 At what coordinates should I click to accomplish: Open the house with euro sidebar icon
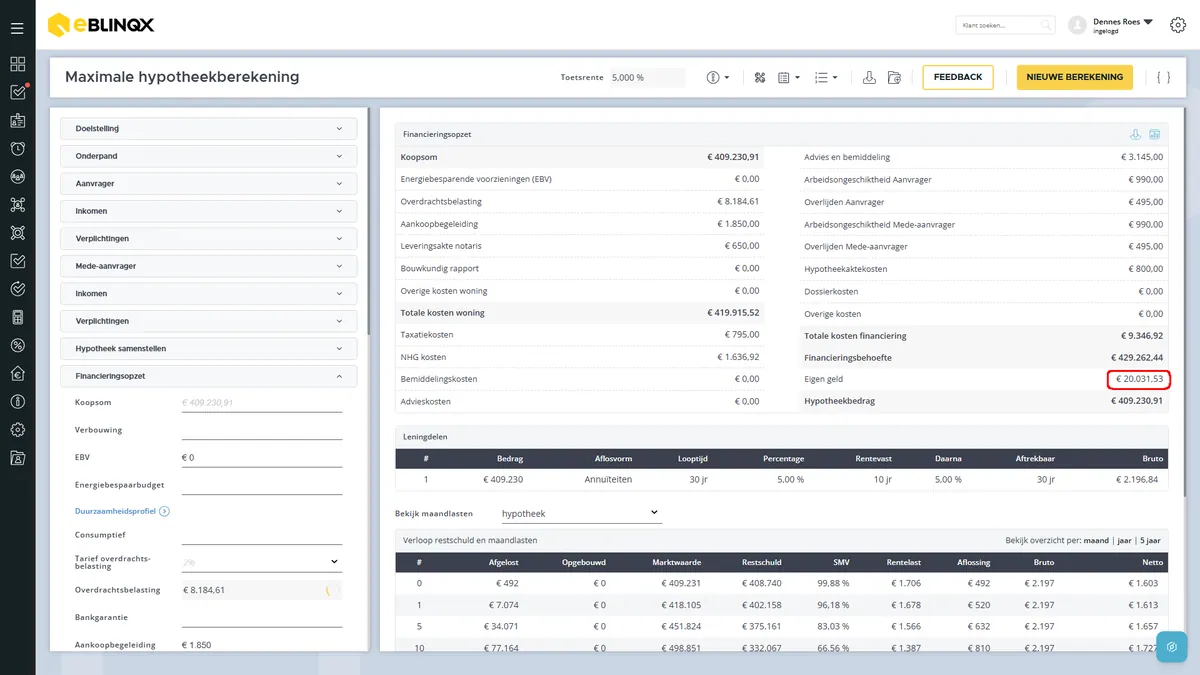pyautogui.click(x=17, y=374)
